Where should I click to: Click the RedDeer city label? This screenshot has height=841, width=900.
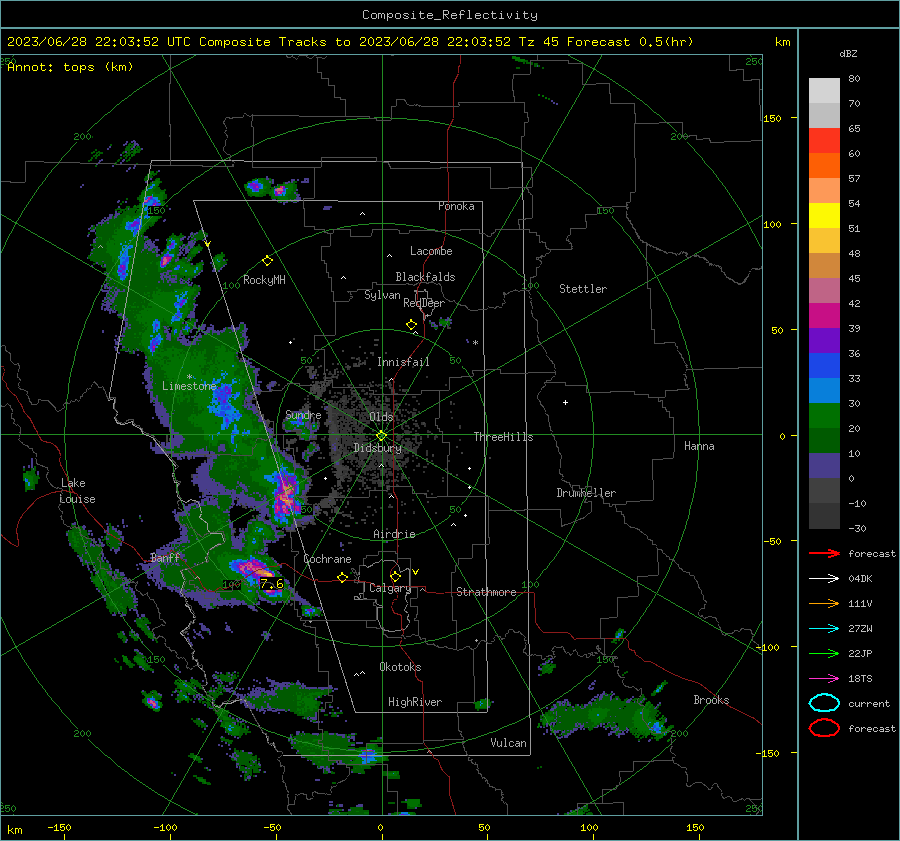point(424,303)
